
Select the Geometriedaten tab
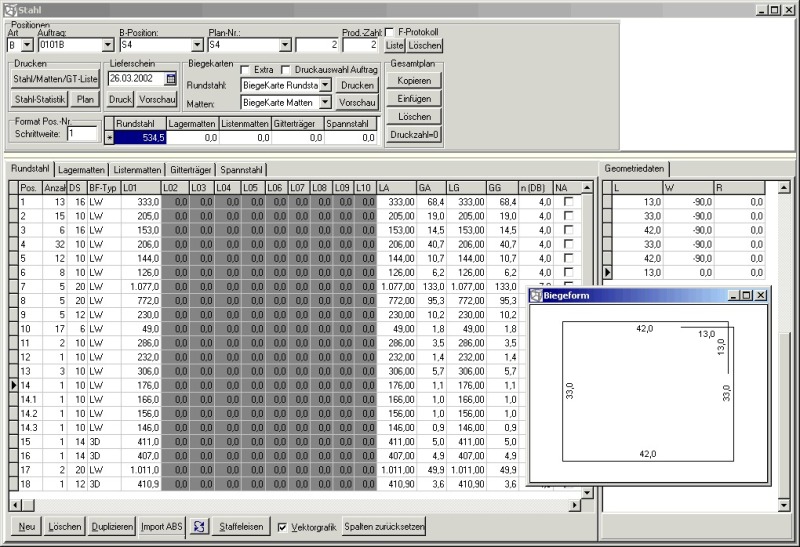pyautogui.click(x=634, y=168)
